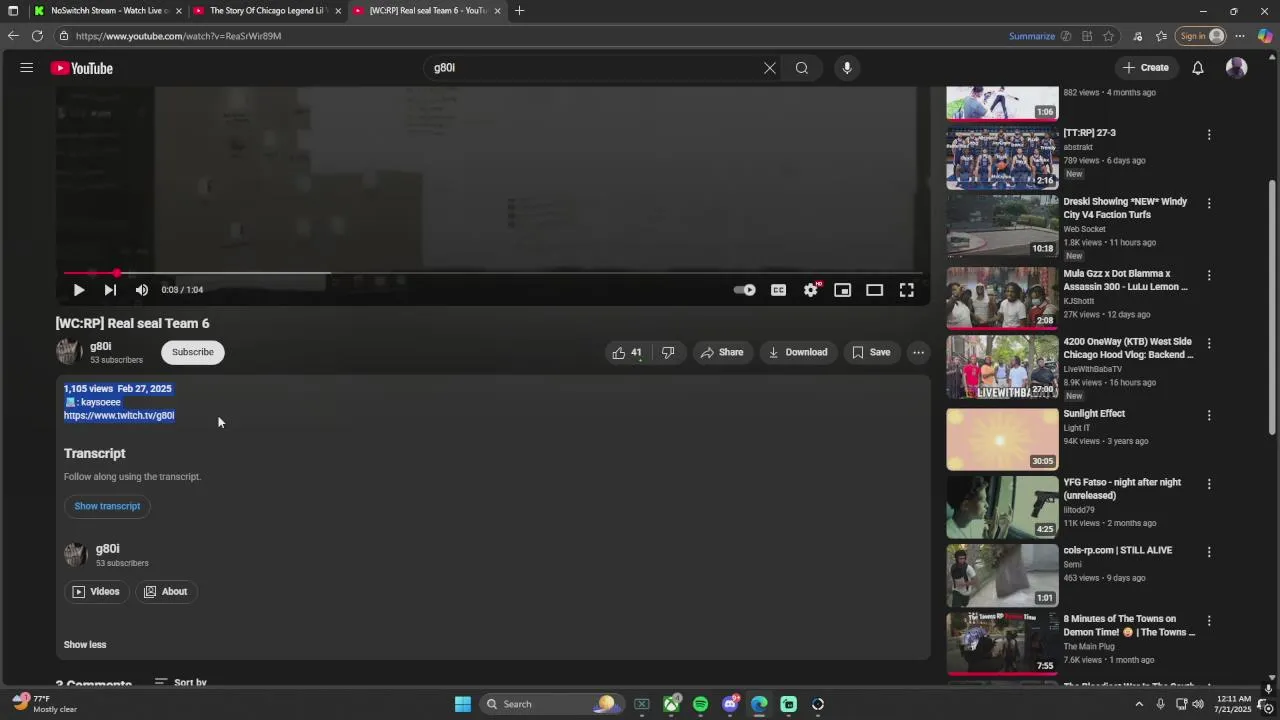Toggle theater mode

875,290
